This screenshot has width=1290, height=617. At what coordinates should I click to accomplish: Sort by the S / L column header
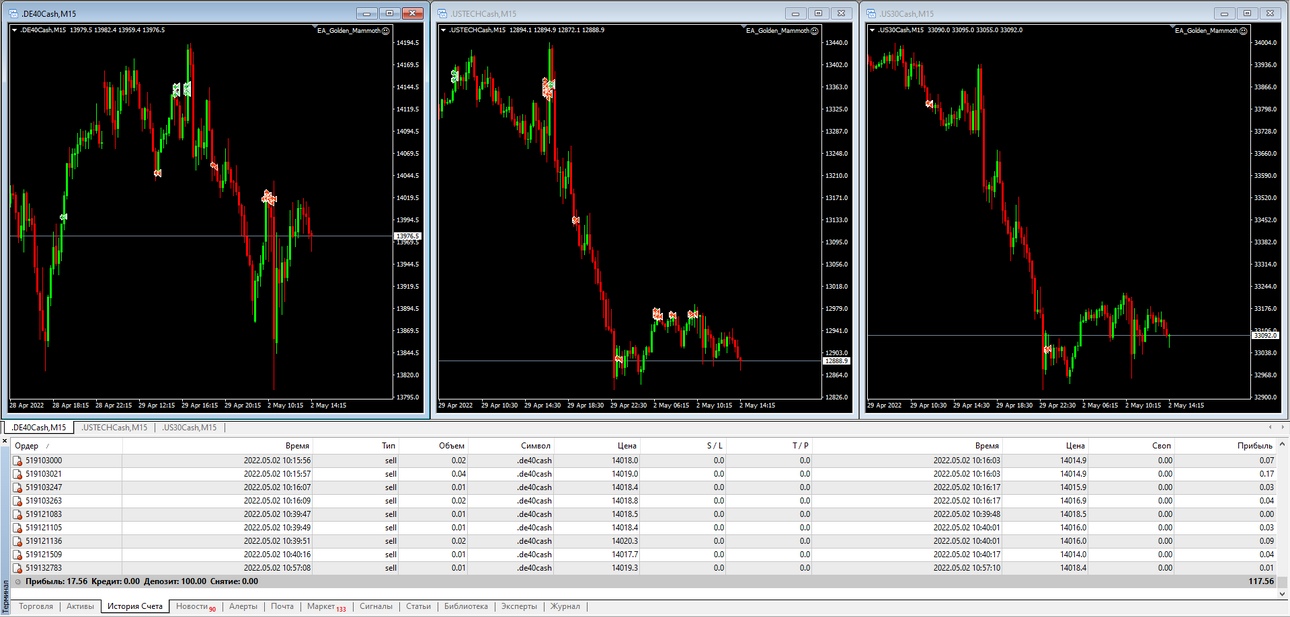click(715, 445)
